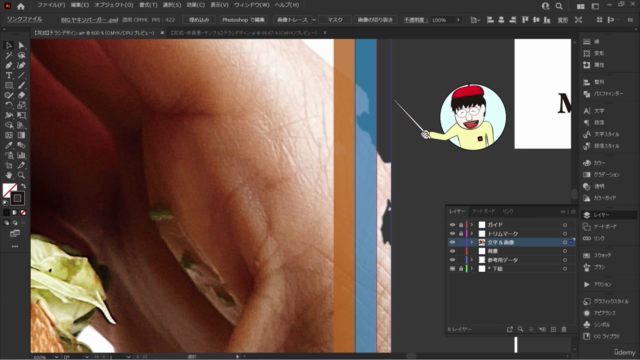Hide the トリムマーク layer
Image resolution: width=640 pixels, height=360 pixels.
[x=452, y=234]
